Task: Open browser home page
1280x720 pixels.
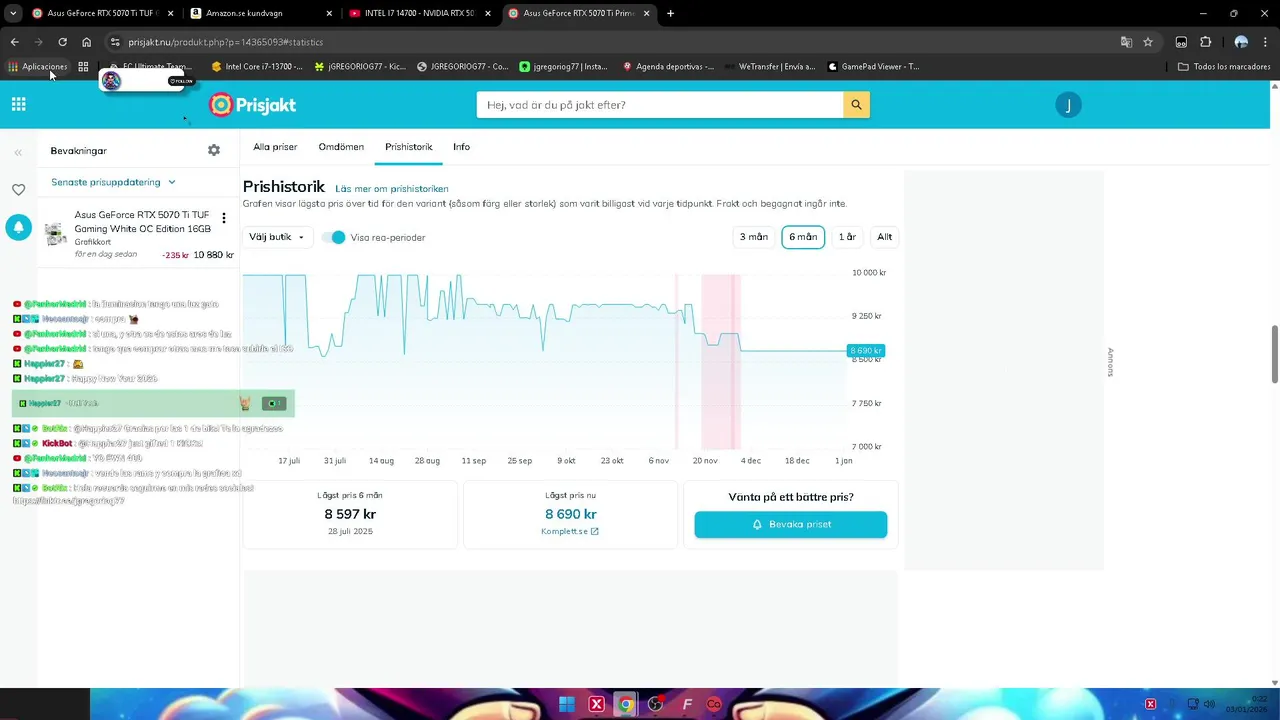Action: (x=87, y=42)
